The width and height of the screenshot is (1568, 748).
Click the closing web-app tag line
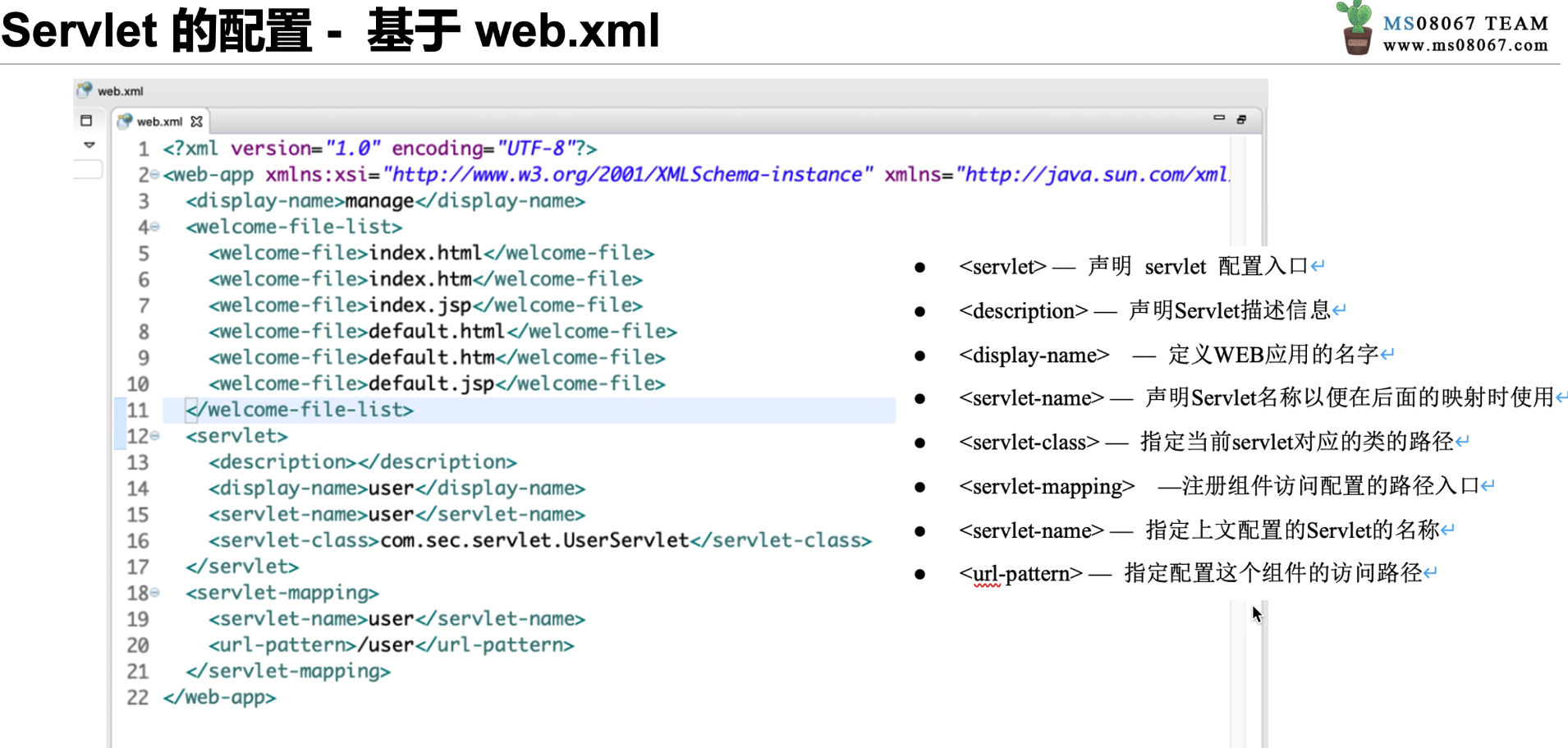point(219,697)
